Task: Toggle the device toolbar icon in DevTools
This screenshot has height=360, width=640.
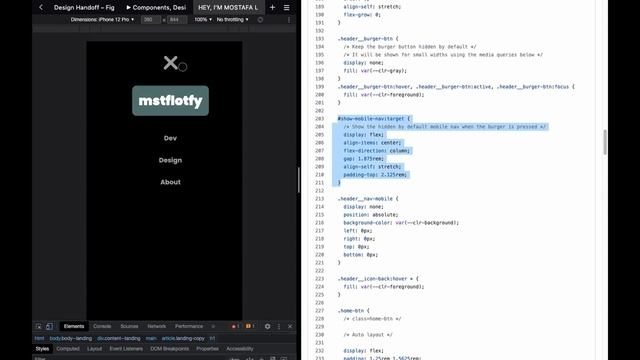Action: (x=49, y=327)
